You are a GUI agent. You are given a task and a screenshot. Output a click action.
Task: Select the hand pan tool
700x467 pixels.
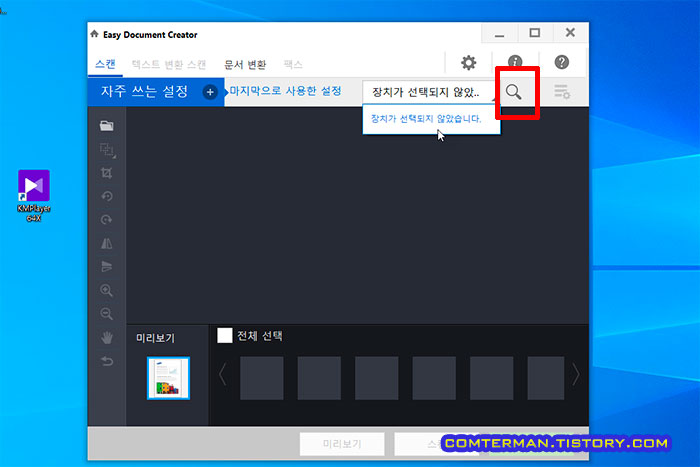[x=107, y=338]
